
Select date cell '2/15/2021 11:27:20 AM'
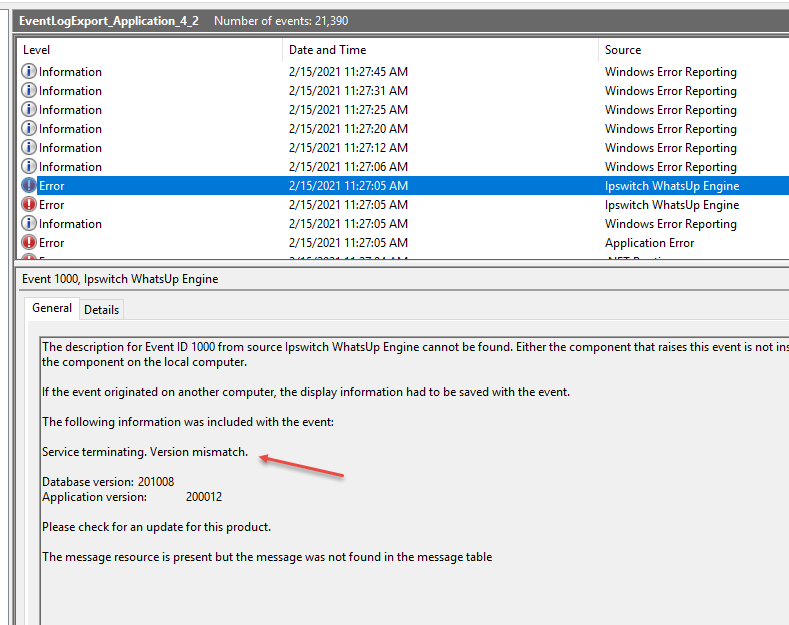348,129
